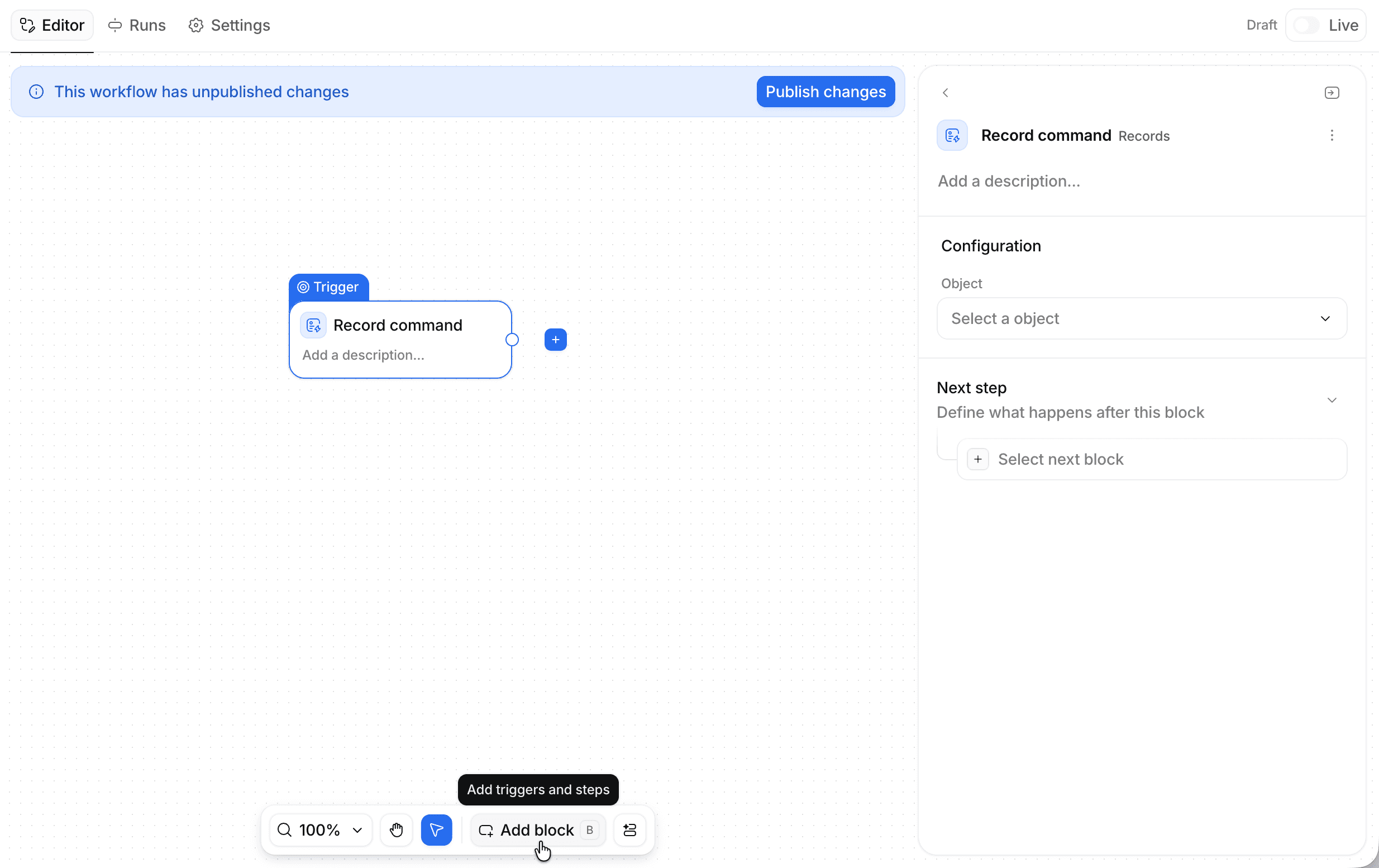
Task: Click the node output connector circle
Action: pos(512,340)
